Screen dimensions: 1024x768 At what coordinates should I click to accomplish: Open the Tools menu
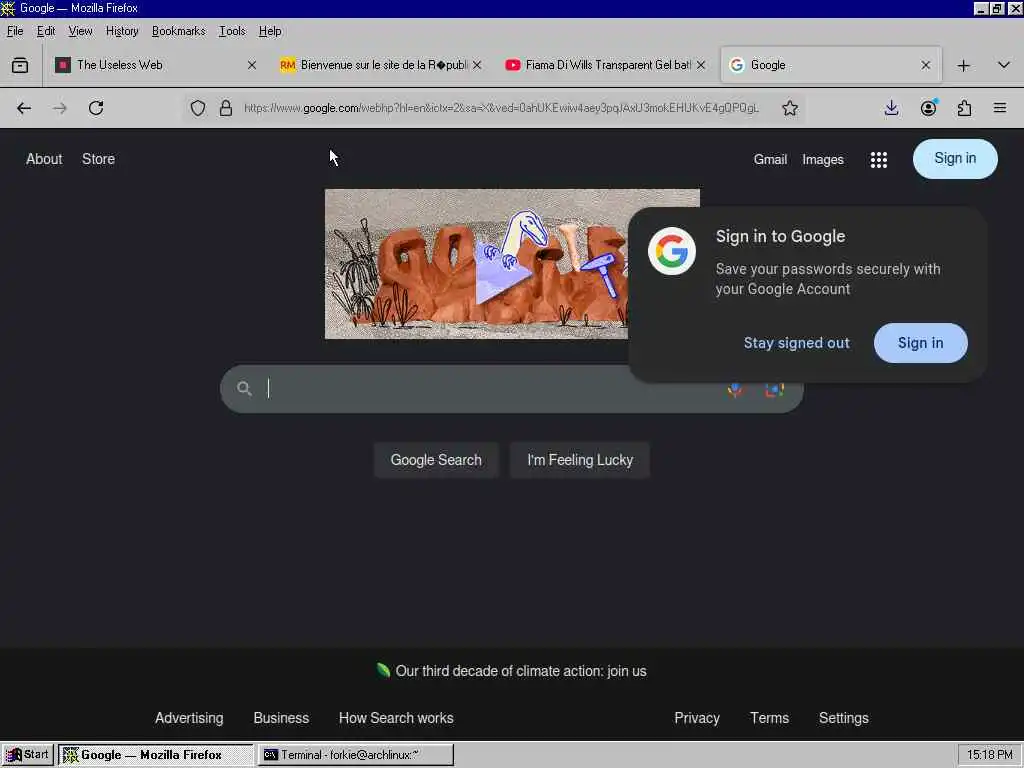(x=232, y=31)
